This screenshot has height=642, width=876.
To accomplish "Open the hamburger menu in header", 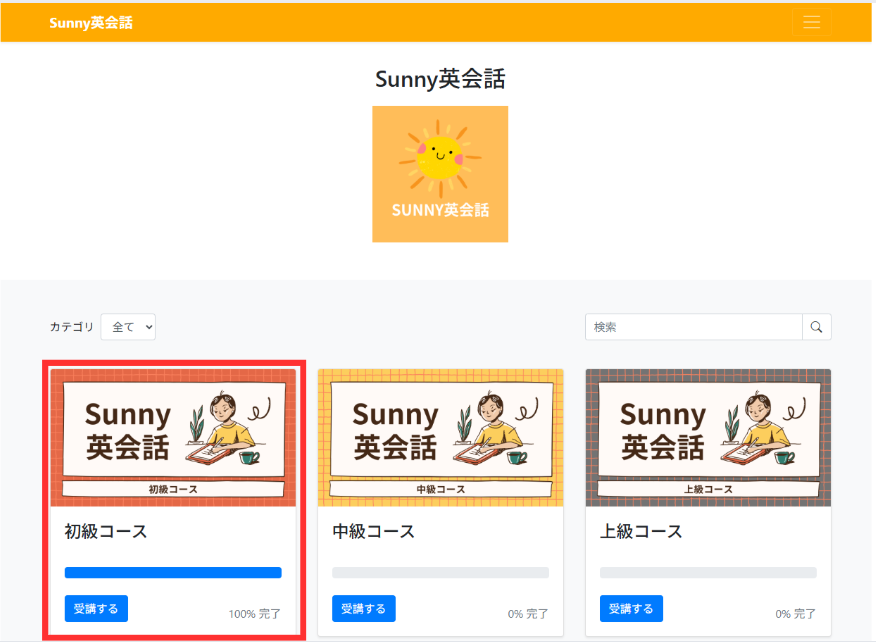I will pos(811,22).
